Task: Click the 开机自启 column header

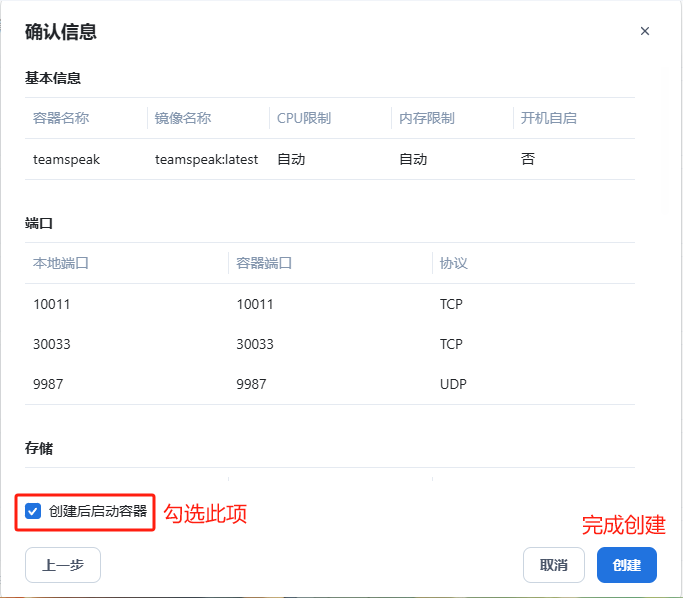Action: 549,118
